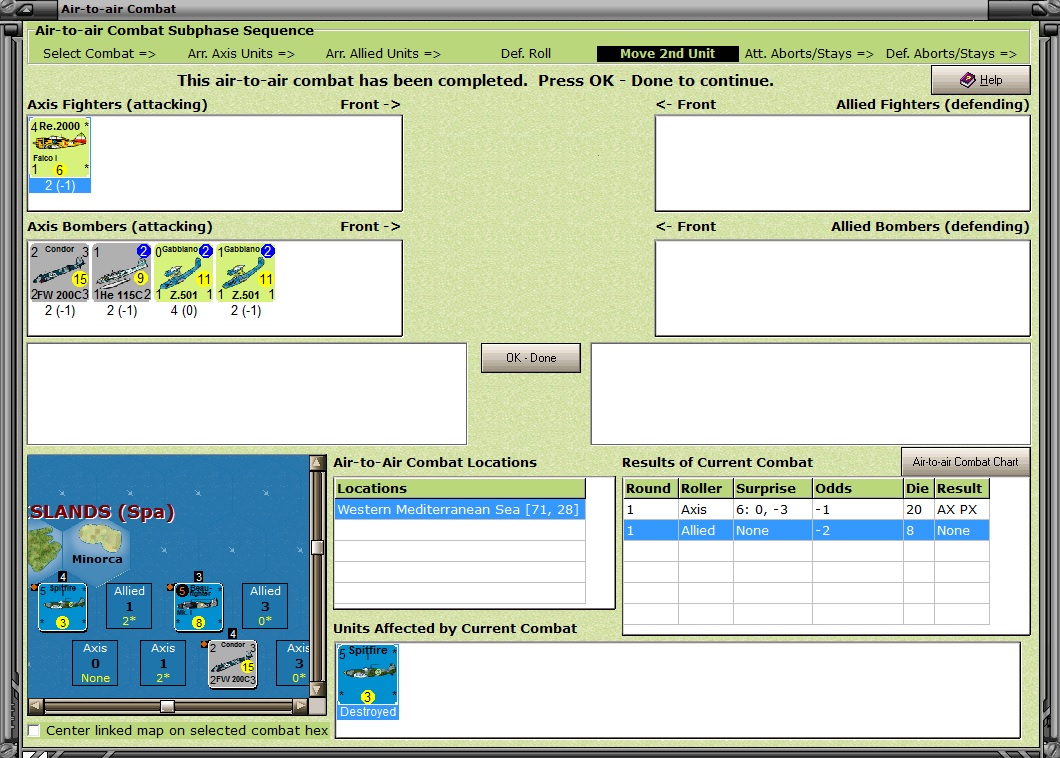
Task: Select the FW 200C Condor bomber counter
Action: click(59, 272)
